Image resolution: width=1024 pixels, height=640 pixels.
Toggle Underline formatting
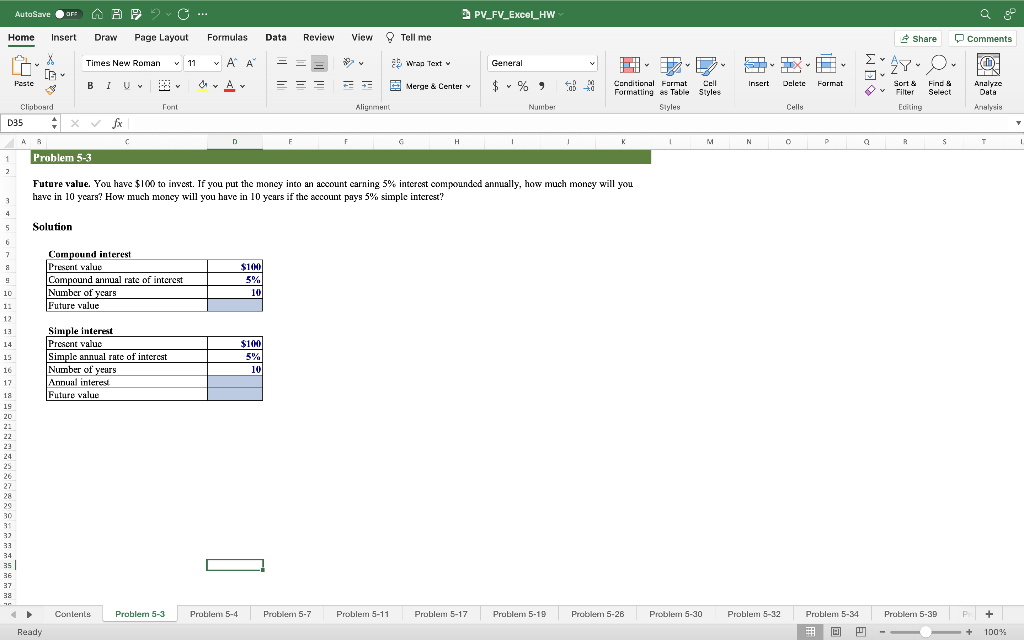pos(126,86)
